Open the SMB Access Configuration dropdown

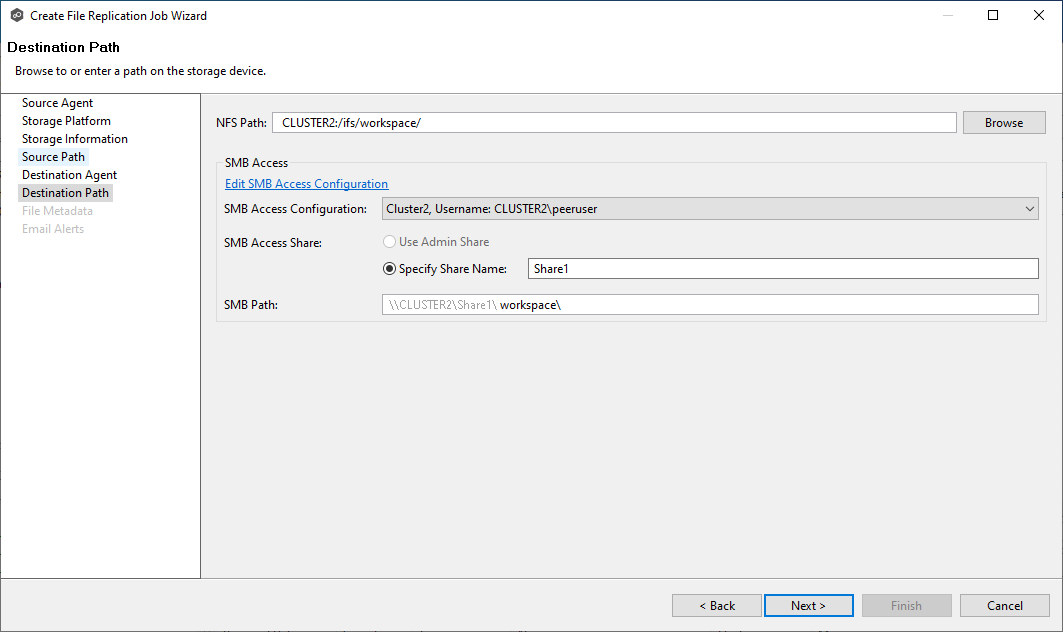pos(710,209)
